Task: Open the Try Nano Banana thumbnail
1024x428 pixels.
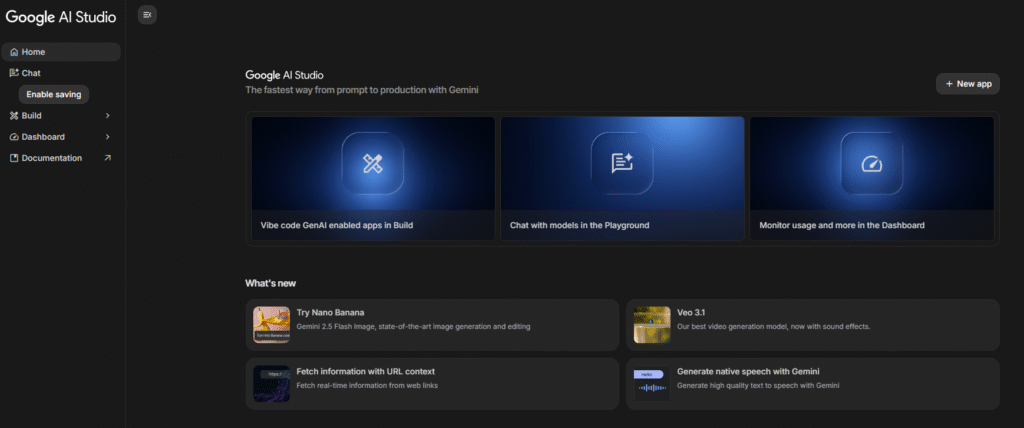Action: click(x=272, y=325)
